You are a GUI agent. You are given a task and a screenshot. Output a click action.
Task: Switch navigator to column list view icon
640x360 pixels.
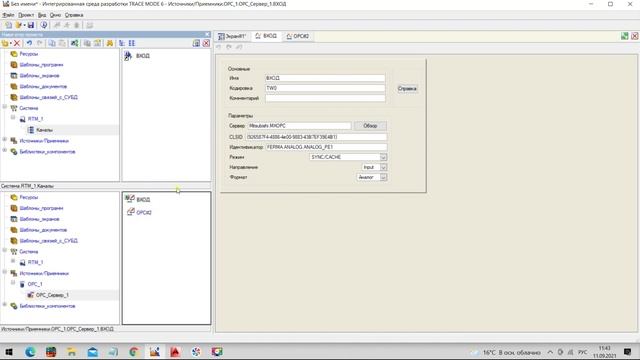(x=132, y=43)
